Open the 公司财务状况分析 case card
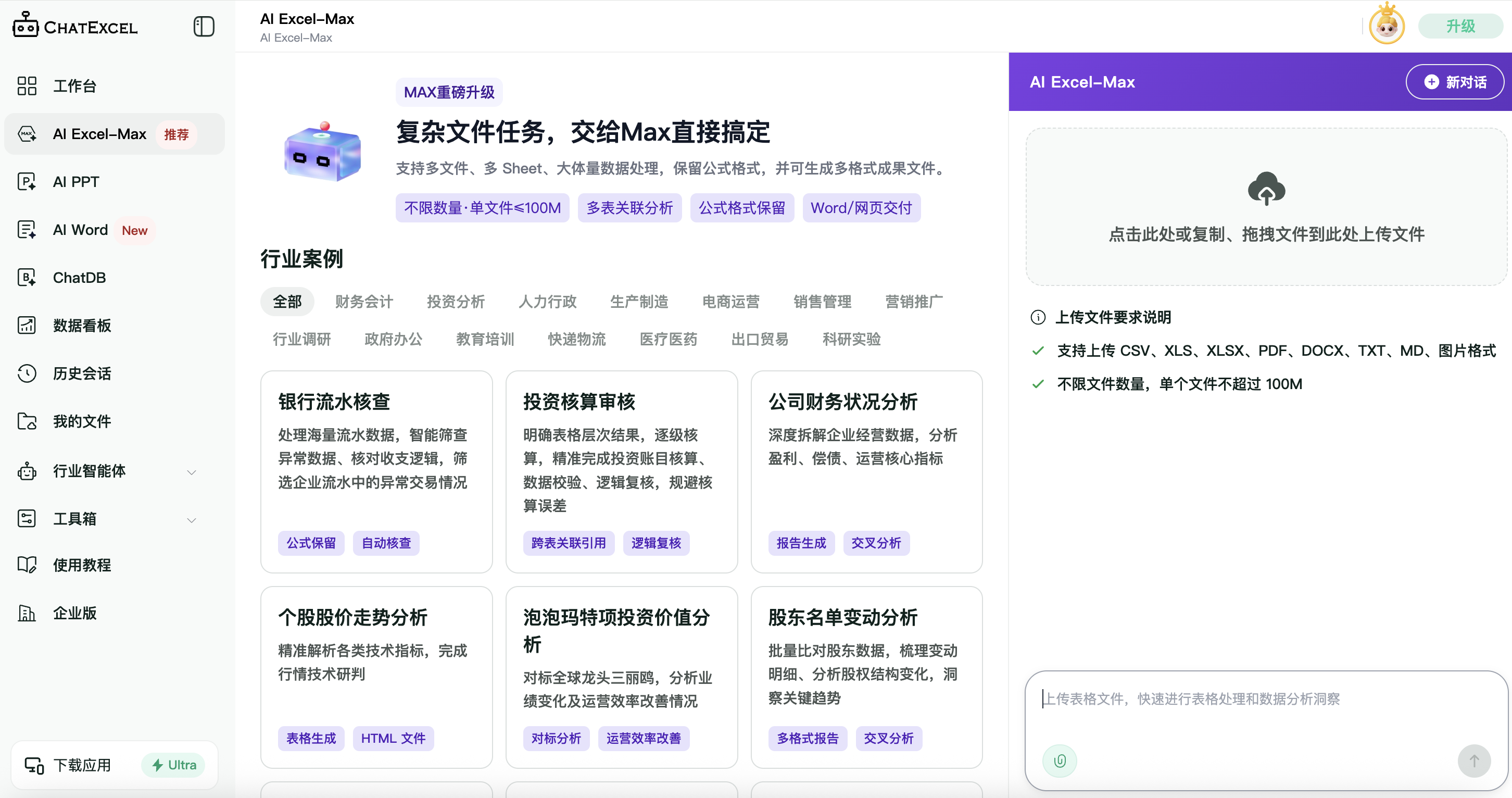The width and height of the screenshot is (1512, 798). 867,471
